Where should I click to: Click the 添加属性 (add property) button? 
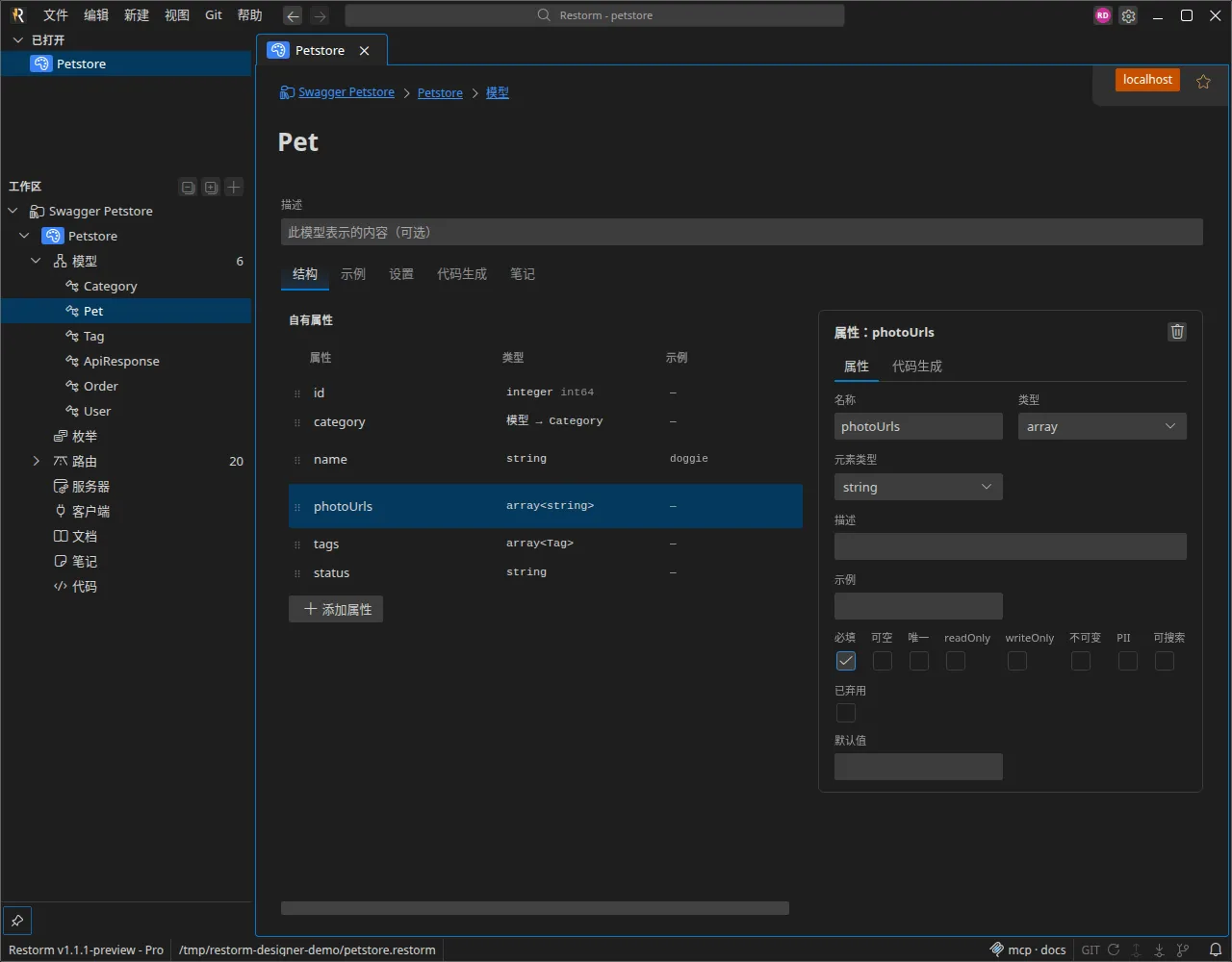click(x=336, y=609)
